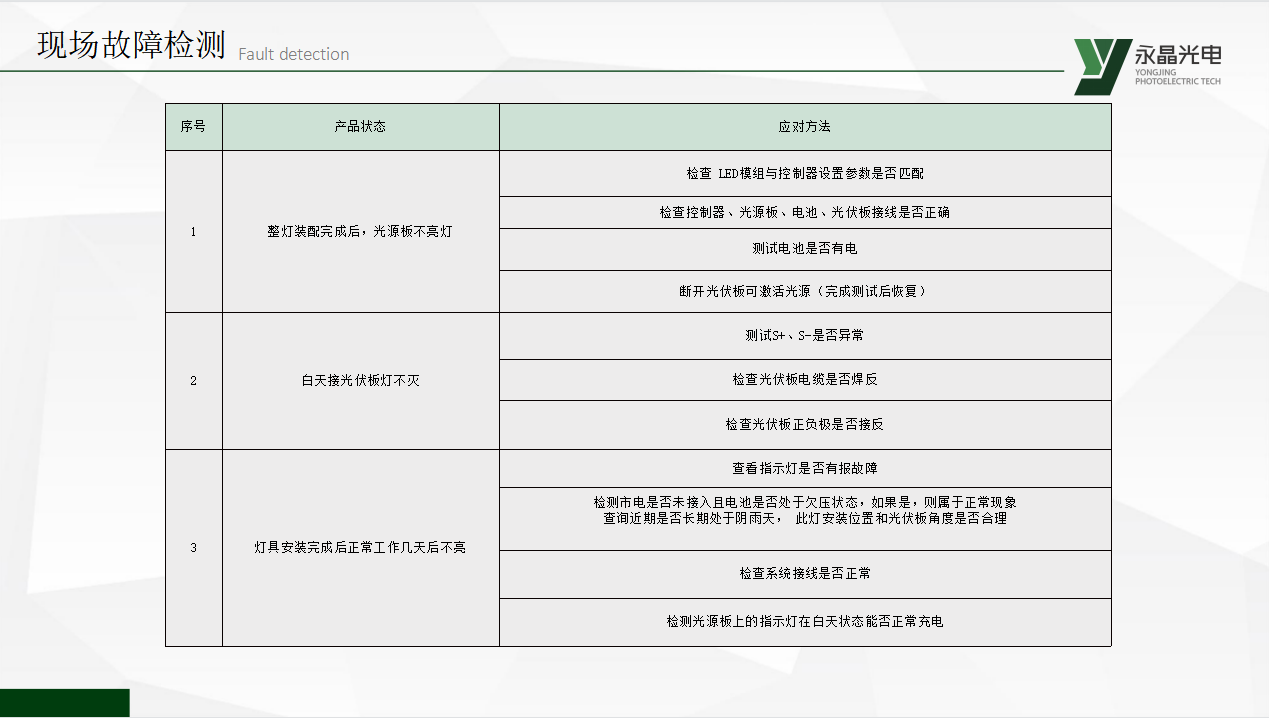Click the serial number cell 1

tap(193, 232)
